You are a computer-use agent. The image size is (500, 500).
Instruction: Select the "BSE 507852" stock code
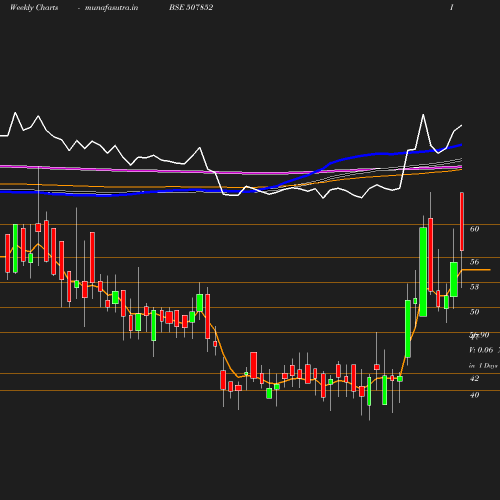click(x=191, y=8)
